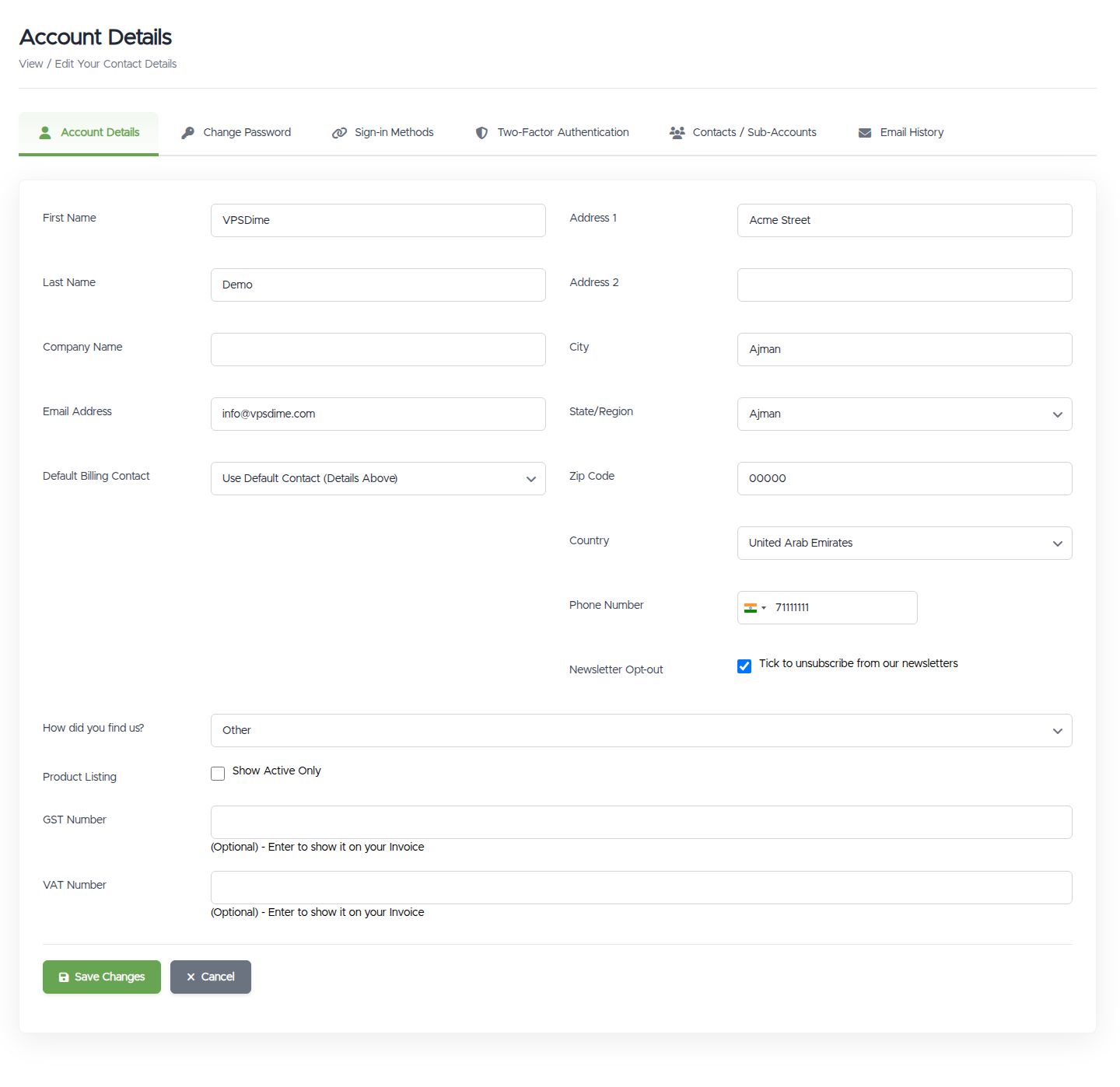Click 'View / Edit Your Contact Details' subtitle
The image size is (1120, 1087).
(x=98, y=65)
